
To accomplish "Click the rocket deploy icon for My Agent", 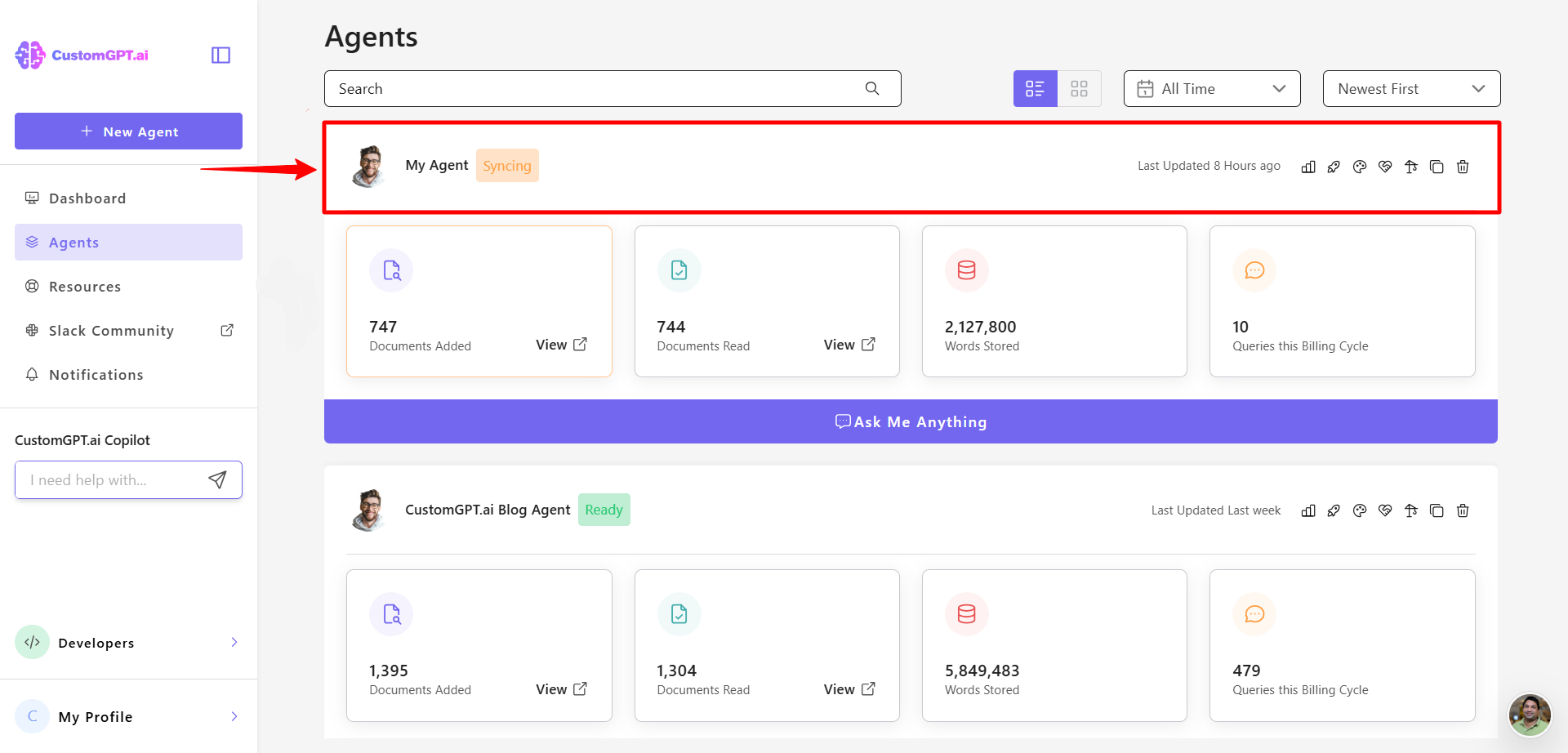I will [1334, 167].
